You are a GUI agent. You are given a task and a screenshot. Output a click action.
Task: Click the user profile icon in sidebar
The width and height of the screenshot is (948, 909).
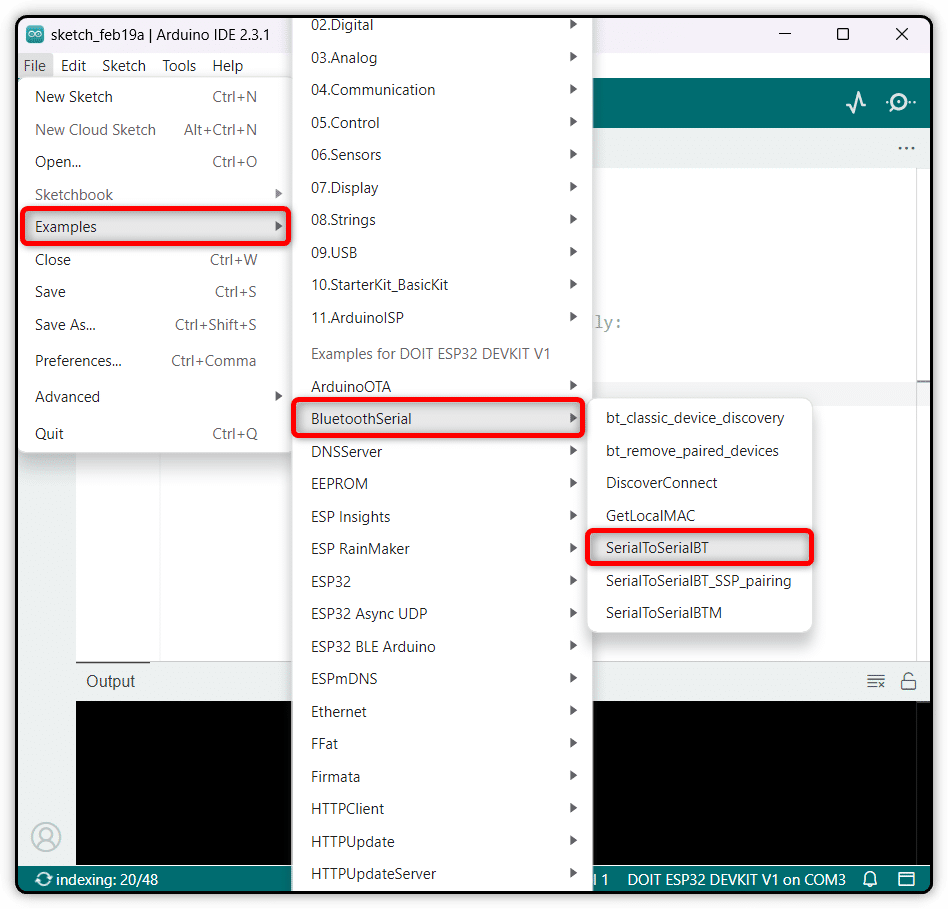coord(46,836)
